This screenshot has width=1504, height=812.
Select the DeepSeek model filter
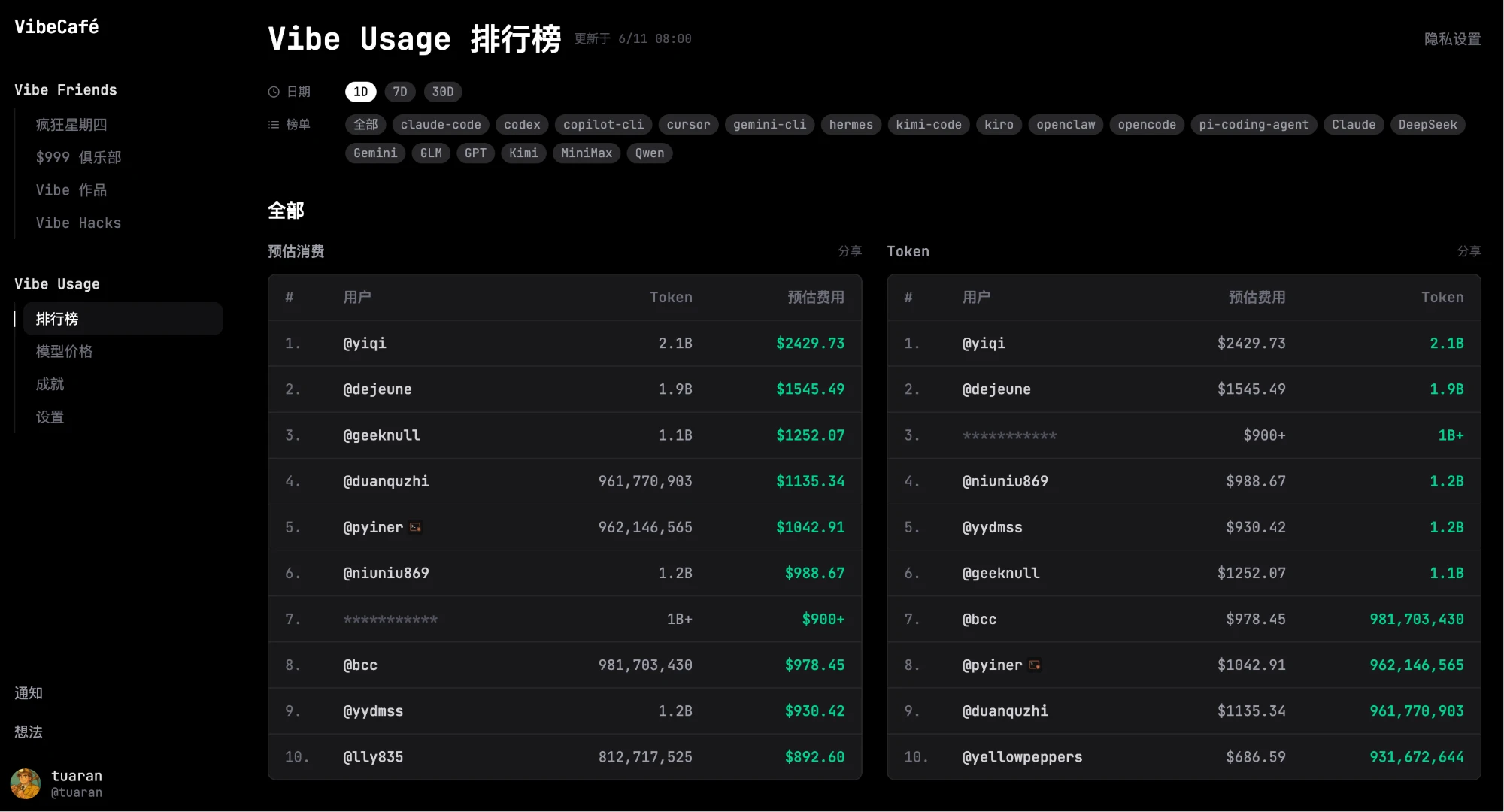(1427, 125)
